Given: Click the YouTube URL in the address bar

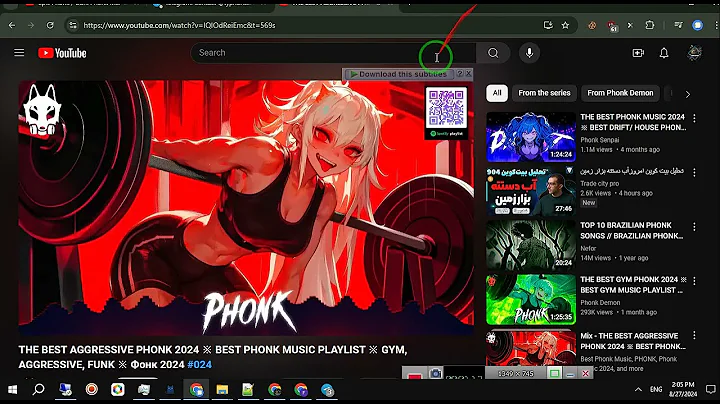Looking at the screenshot, I should [179, 25].
